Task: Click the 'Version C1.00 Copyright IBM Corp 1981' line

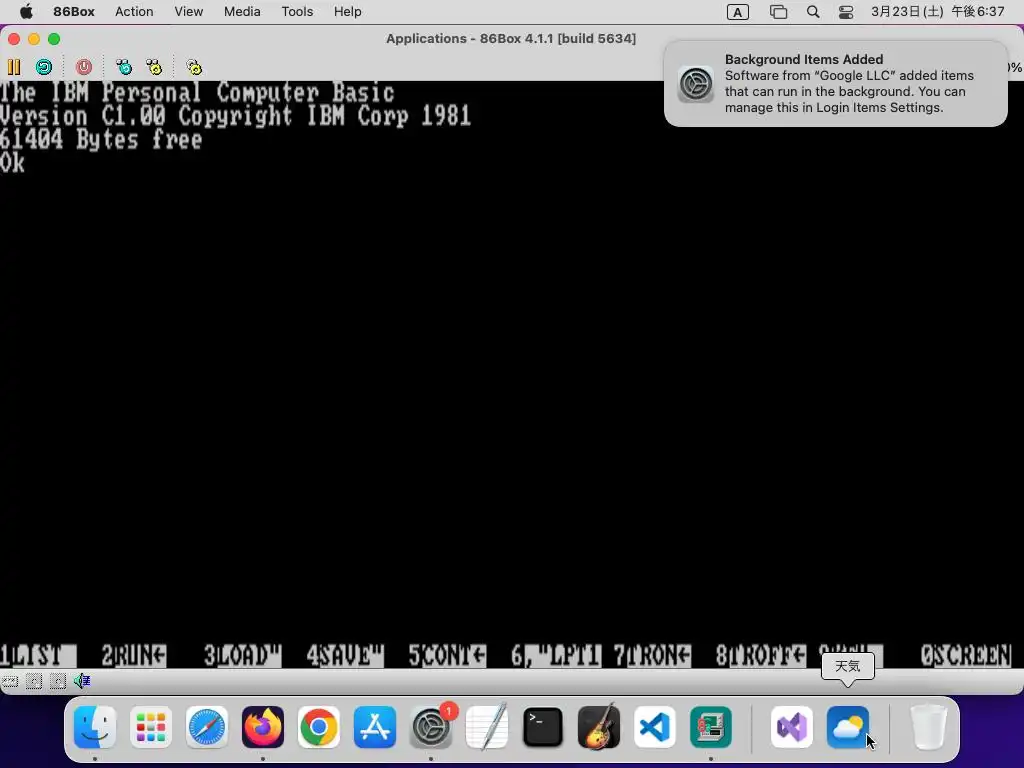Action: (235, 116)
